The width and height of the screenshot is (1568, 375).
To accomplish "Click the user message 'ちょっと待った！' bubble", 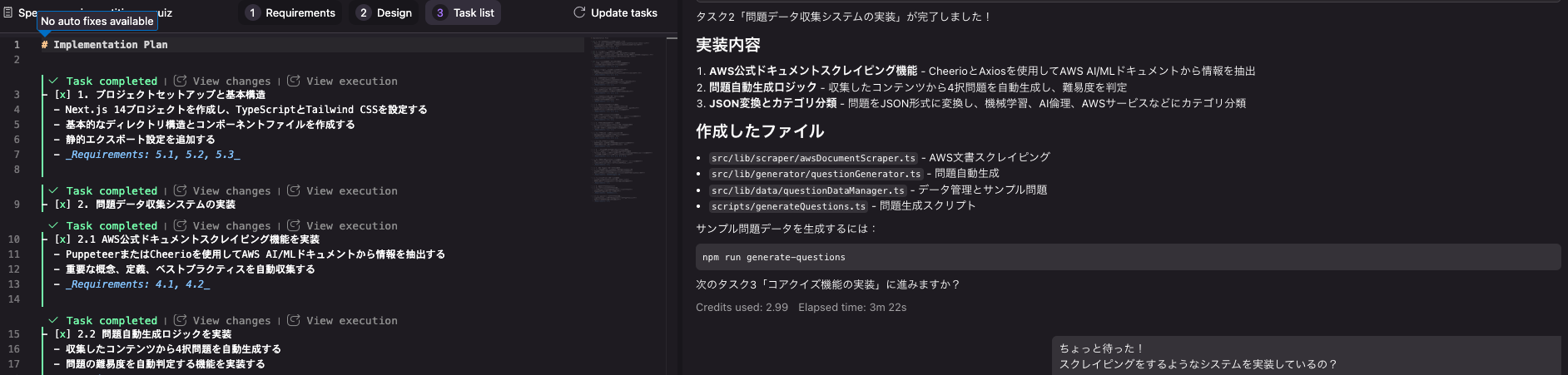I will pos(1307,356).
